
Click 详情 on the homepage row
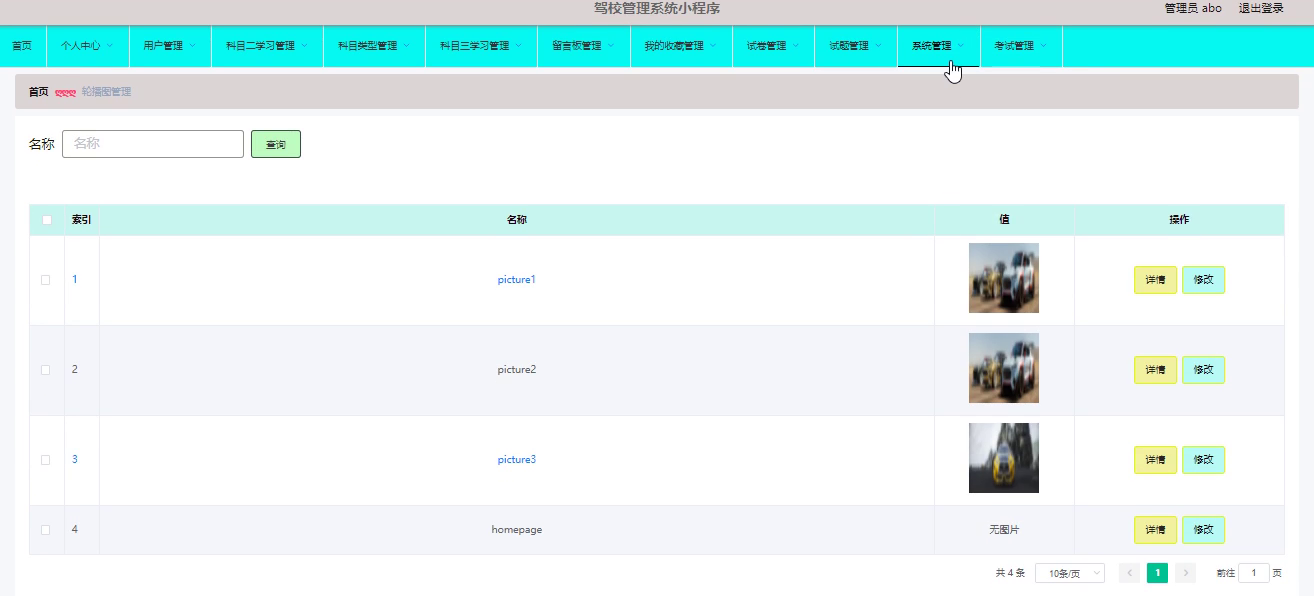pos(1155,529)
